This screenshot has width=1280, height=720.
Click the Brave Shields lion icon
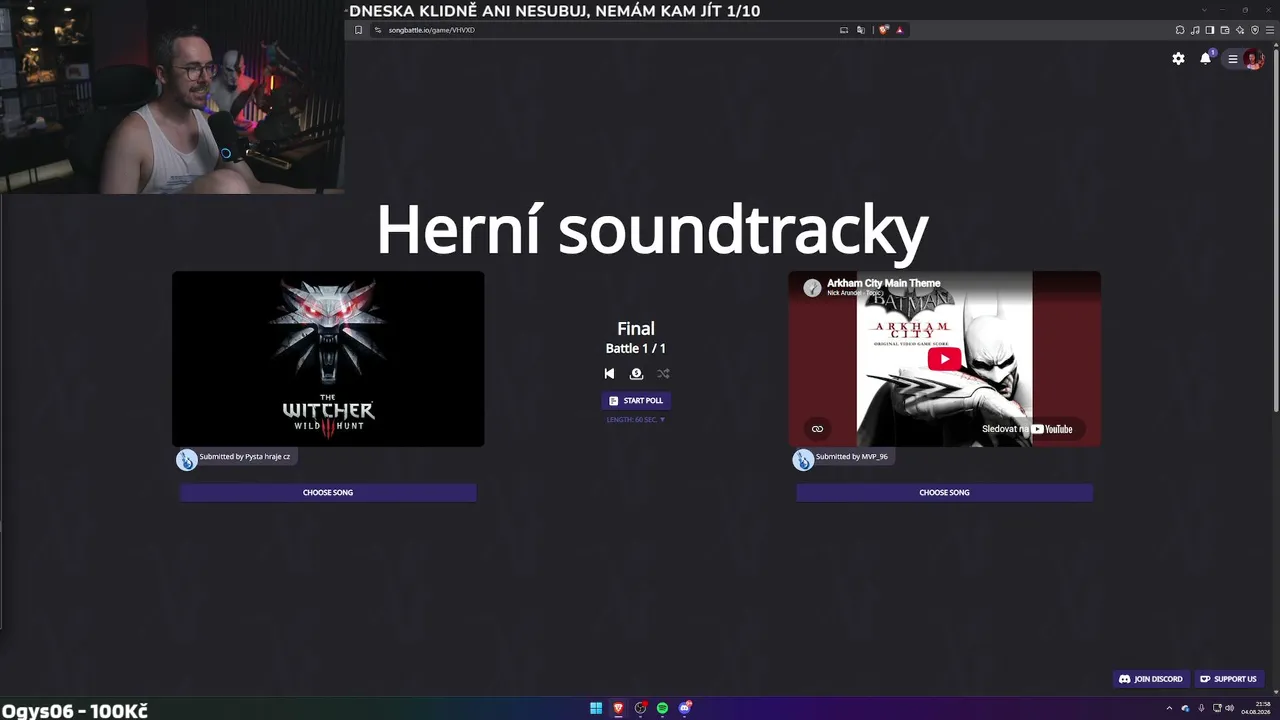tap(884, 30)
